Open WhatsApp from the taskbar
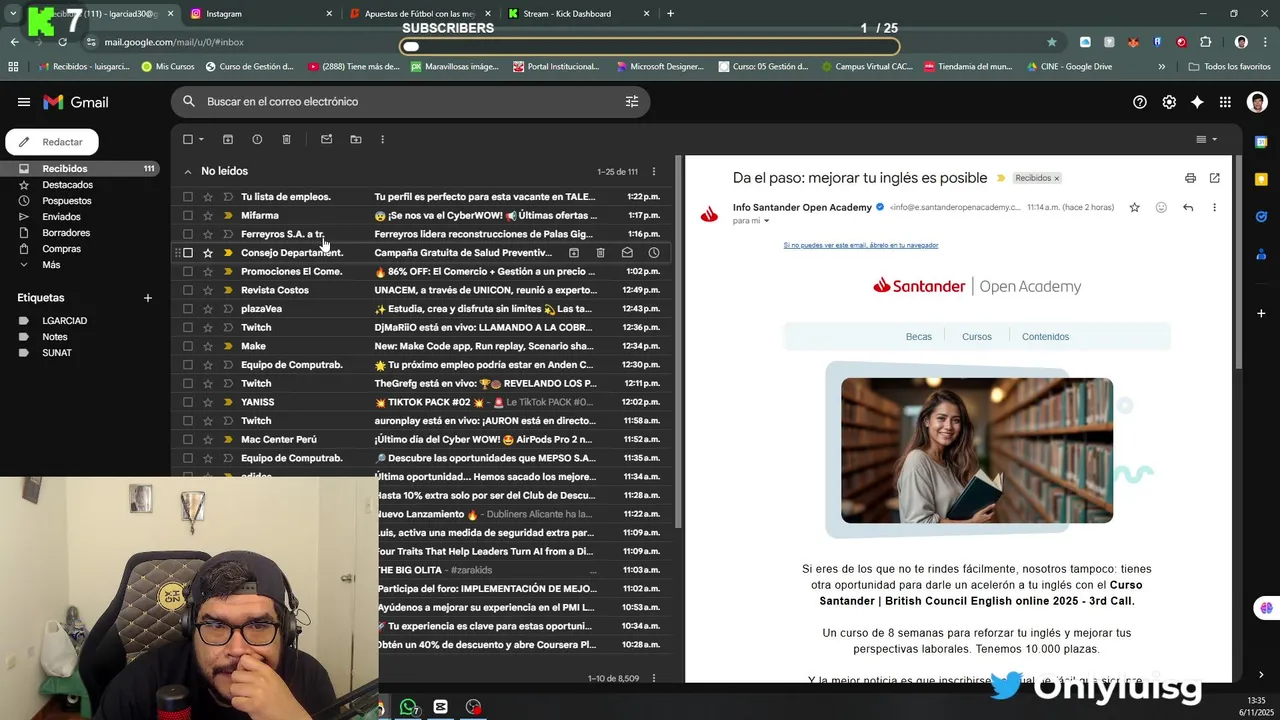The image size is (1280, 720). click(408, 707)
